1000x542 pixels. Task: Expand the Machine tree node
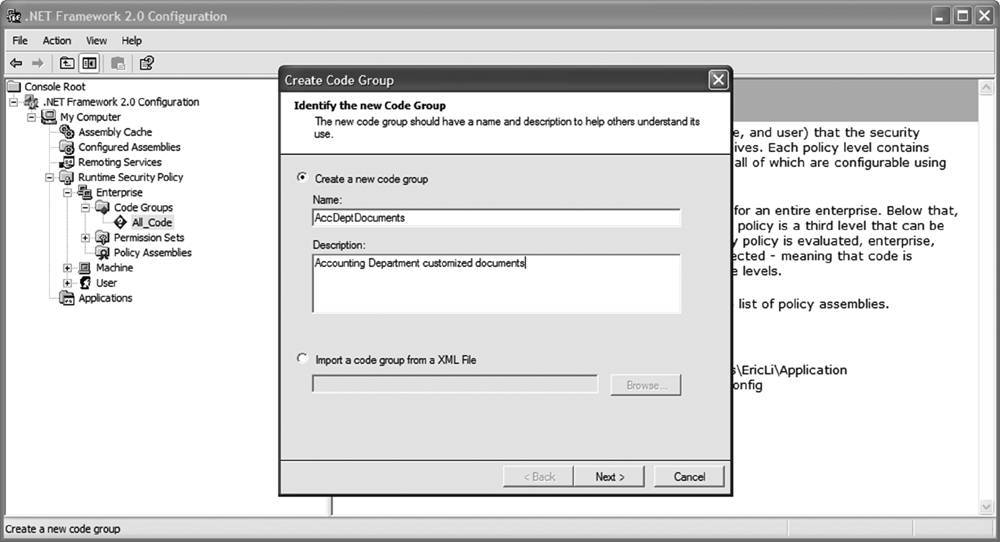67,268
